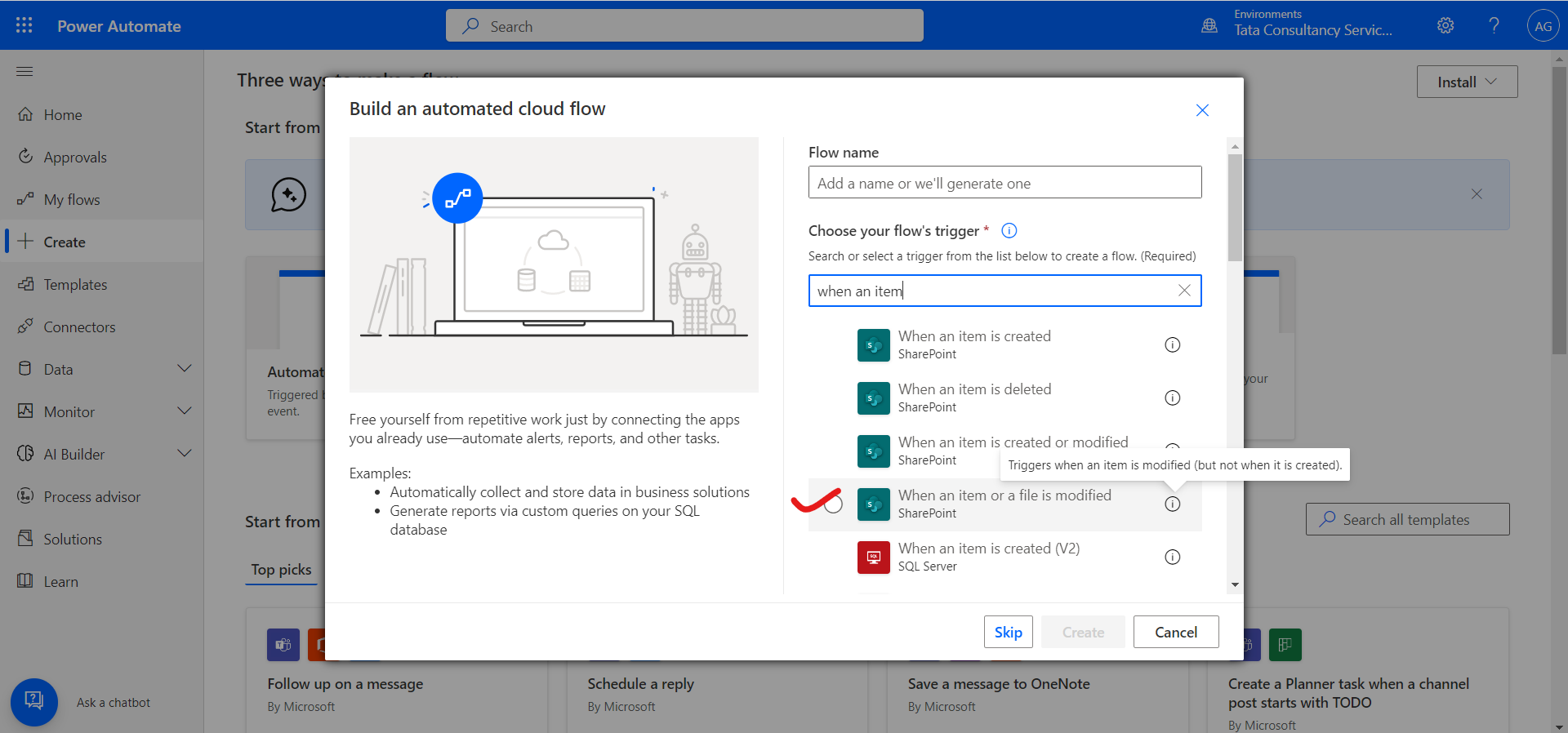Click the Flow name input field

click(x=1004, y=183)
